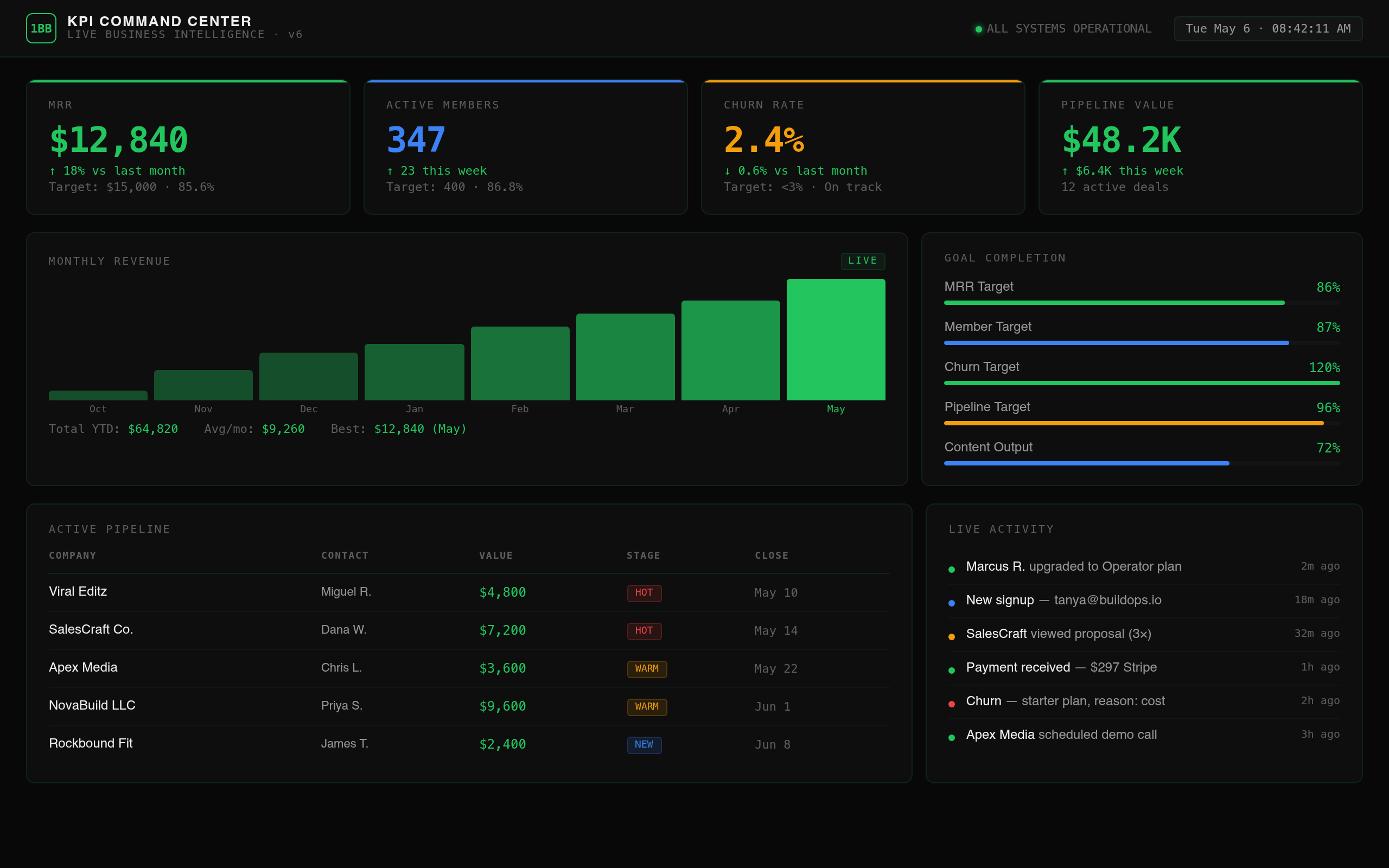Click the $9,600 deal value
Screen dimensions: 1389x868
point(502,706)
